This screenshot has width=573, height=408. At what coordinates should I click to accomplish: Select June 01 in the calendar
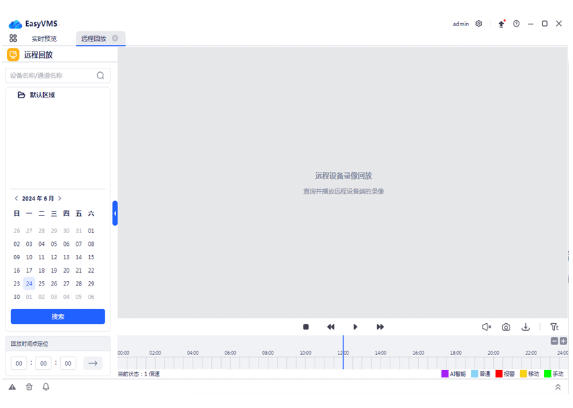[x=91, y=231]
